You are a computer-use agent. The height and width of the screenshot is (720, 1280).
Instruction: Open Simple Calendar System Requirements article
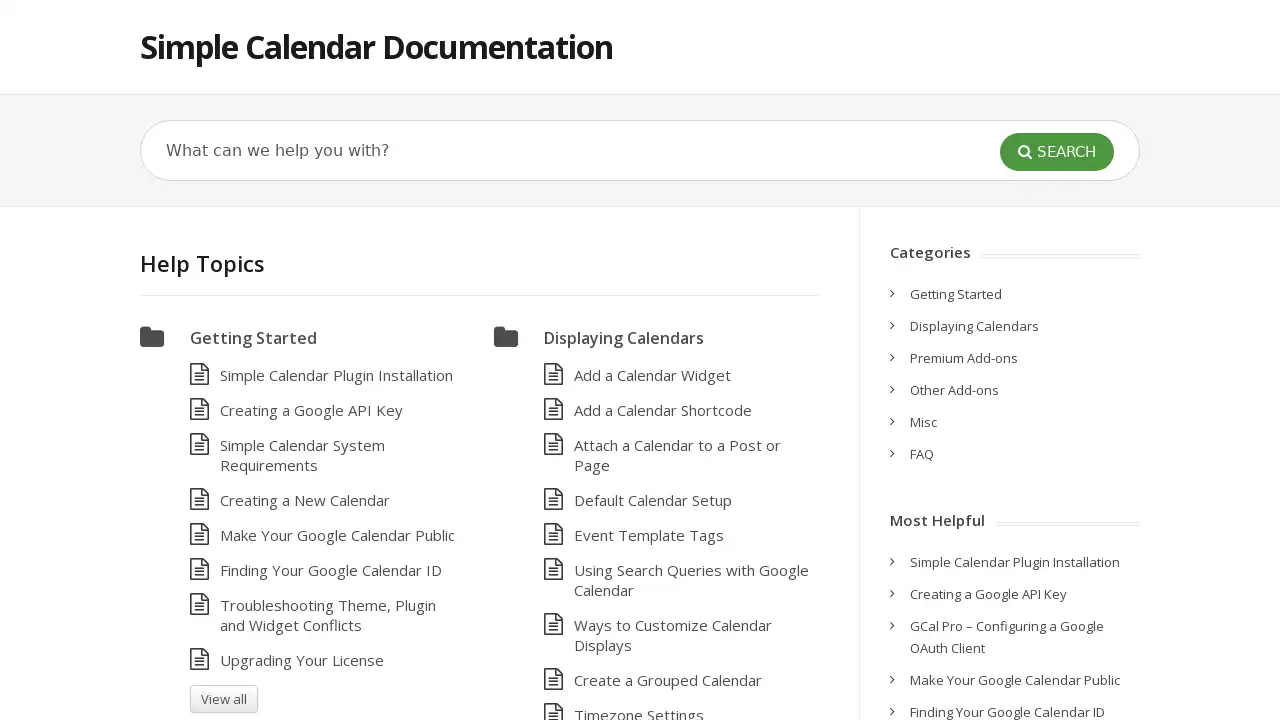302,455
